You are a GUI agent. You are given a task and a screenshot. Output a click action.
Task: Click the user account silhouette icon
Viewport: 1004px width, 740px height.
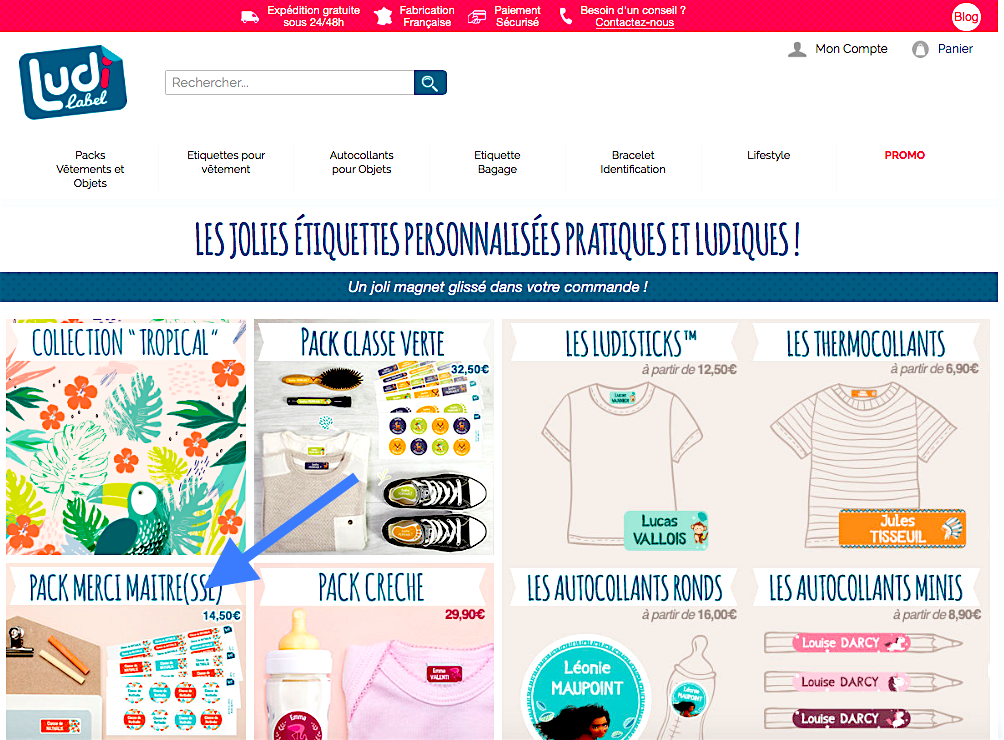tap(797, 49)
